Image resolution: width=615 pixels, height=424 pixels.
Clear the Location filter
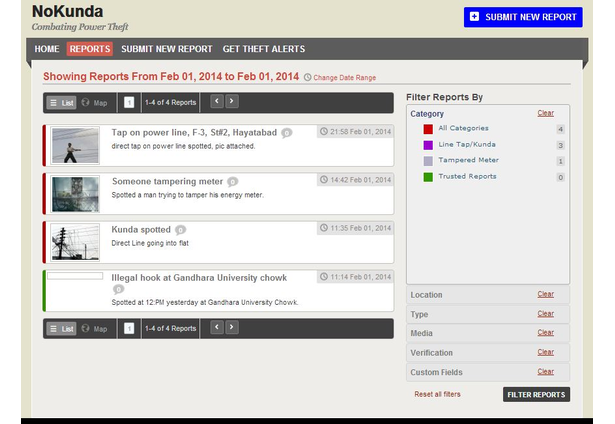pos(546,294)
